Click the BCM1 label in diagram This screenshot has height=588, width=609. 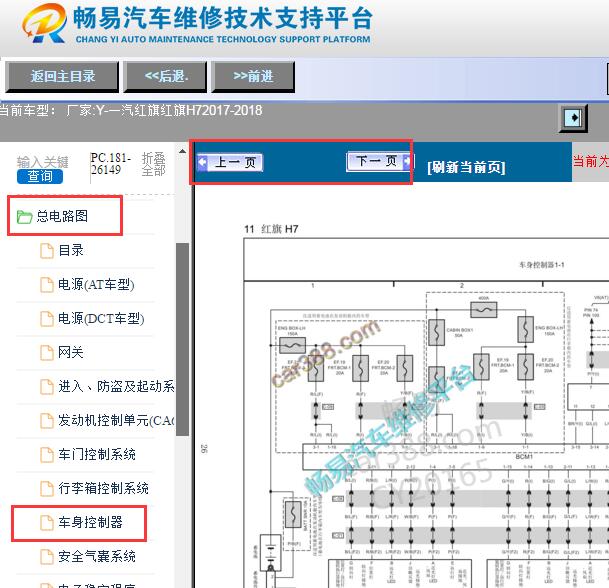[524, 456]
